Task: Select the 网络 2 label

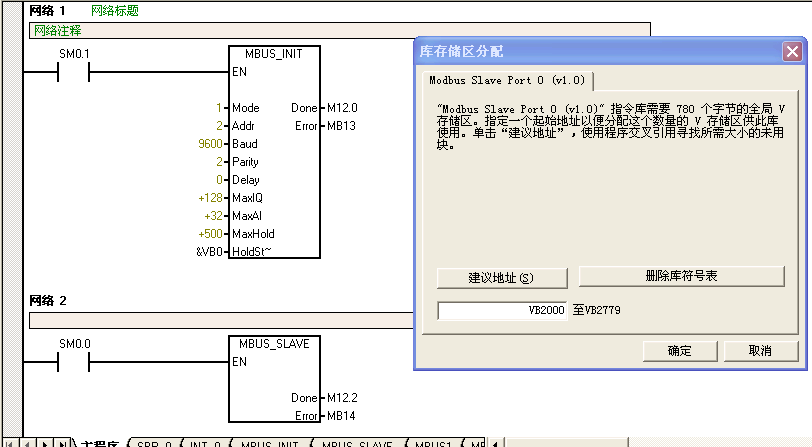Action: (x=48, y=301)
